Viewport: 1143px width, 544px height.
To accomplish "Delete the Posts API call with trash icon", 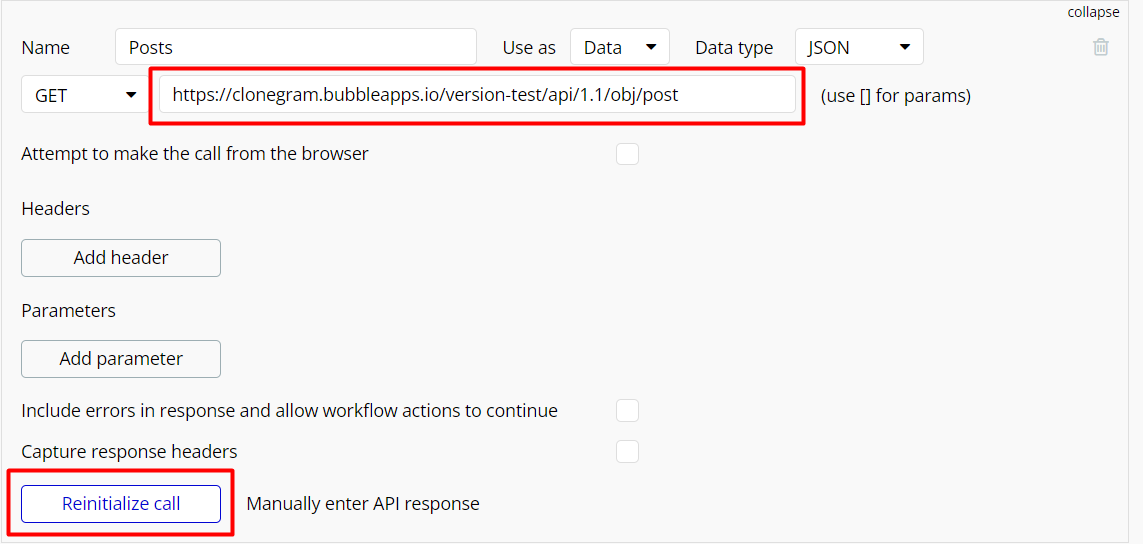I will pos(1100,47).
